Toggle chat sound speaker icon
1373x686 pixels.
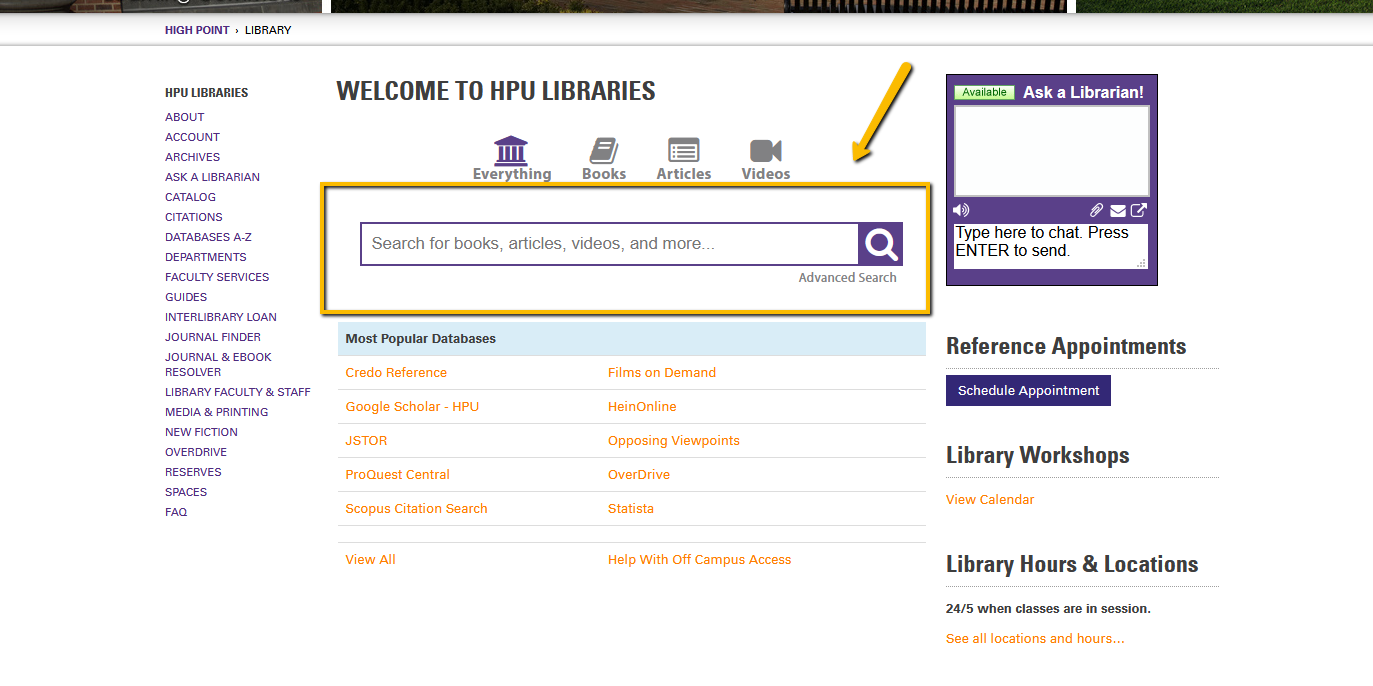tap(961, 210)
